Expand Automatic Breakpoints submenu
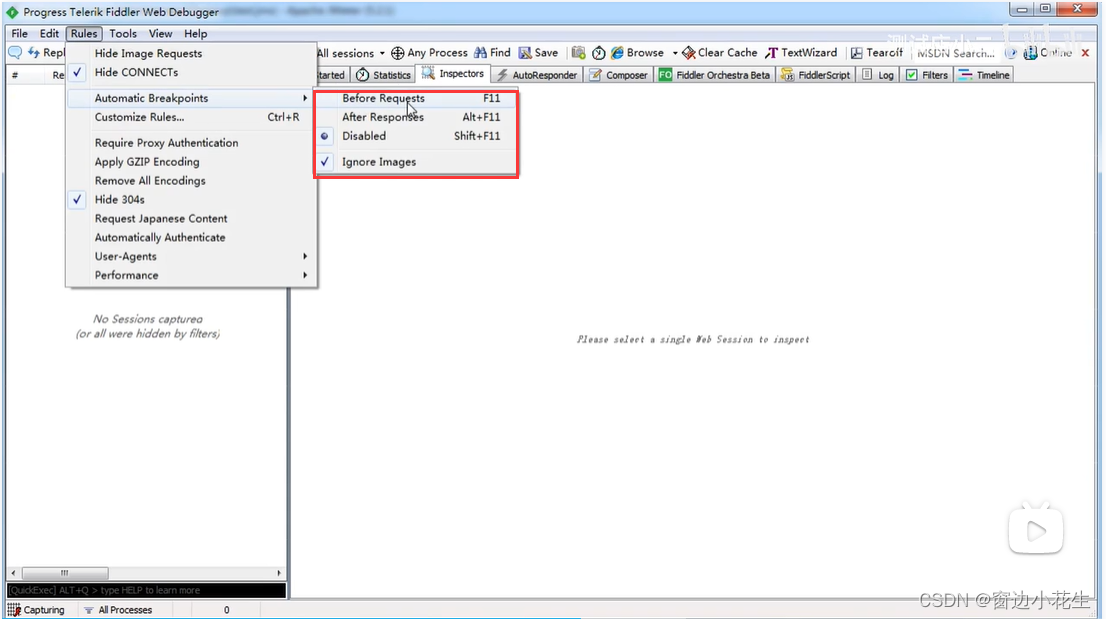Image resolution: width=1106 pixels, height=619 pixels. 191,98
